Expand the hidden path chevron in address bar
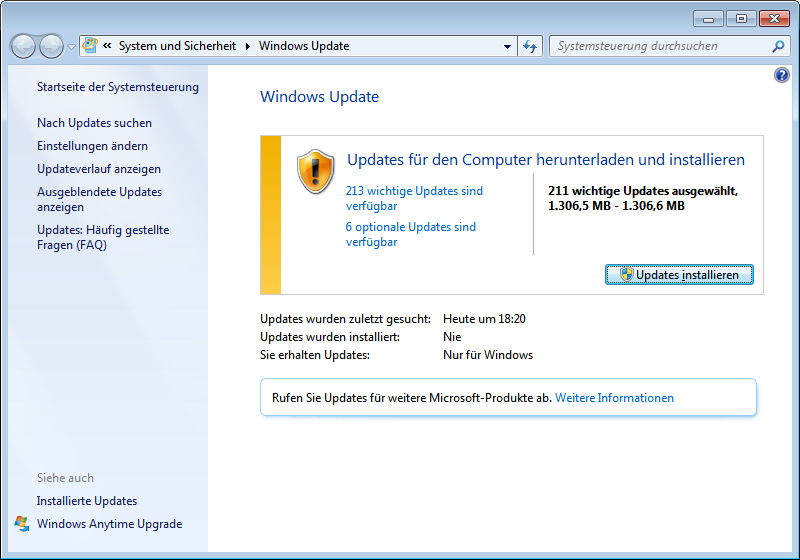 107,46
